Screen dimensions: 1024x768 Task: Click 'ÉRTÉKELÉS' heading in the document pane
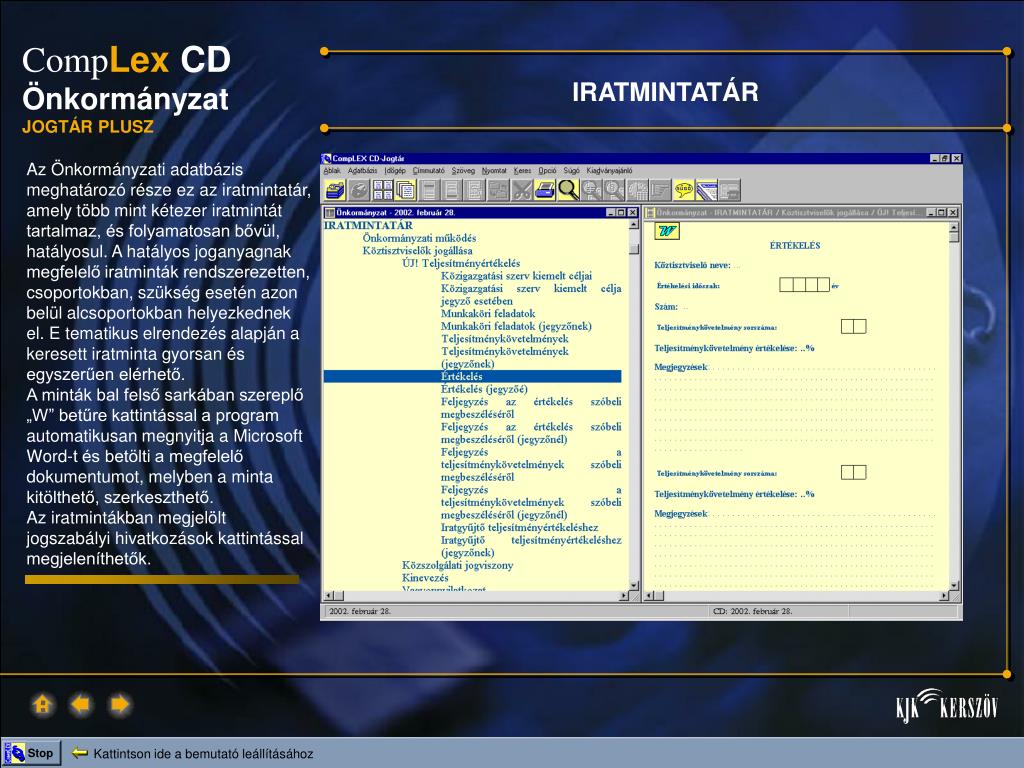coord(795,246)
